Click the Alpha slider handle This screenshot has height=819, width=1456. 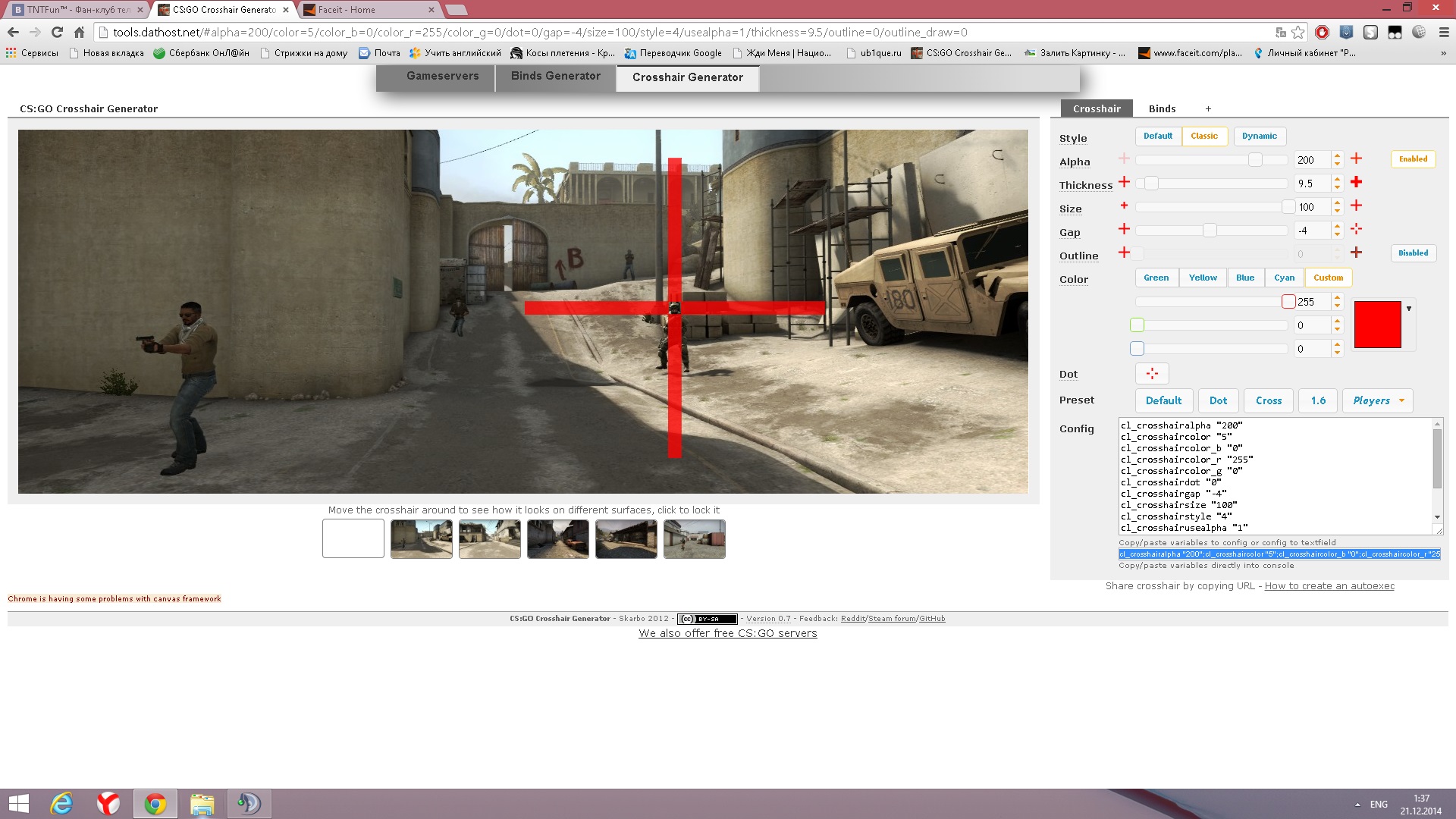[x=1255, y=160]
